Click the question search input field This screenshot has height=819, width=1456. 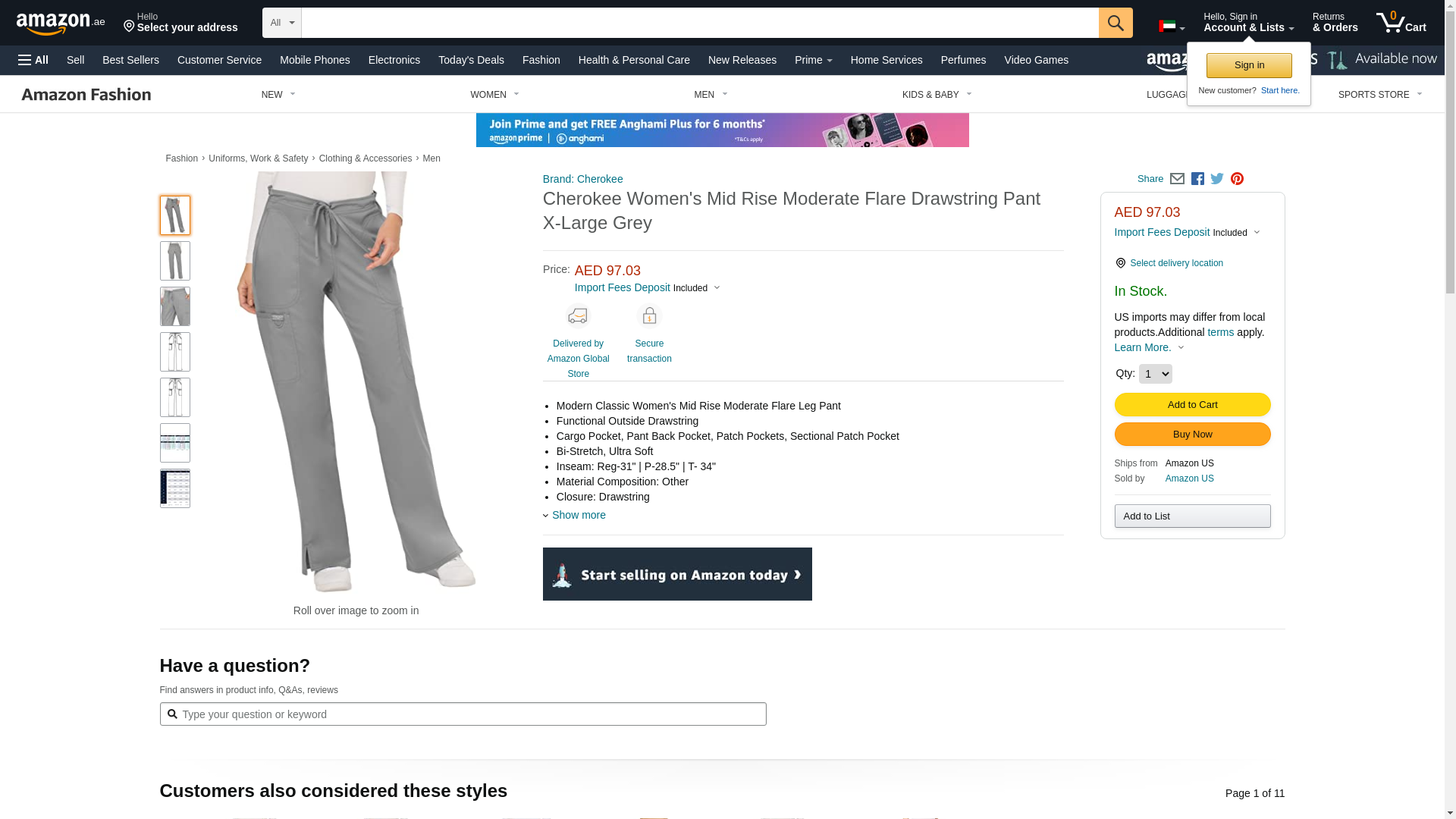point(463,714)
